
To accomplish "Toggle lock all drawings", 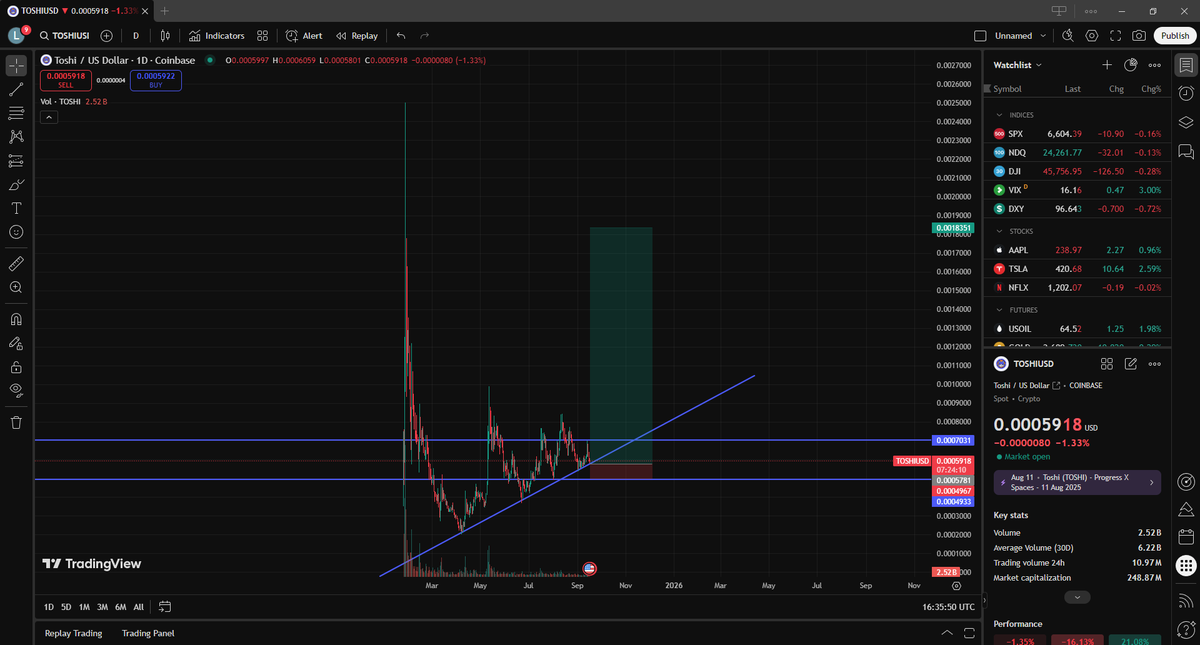I will [x=16, y=367].
